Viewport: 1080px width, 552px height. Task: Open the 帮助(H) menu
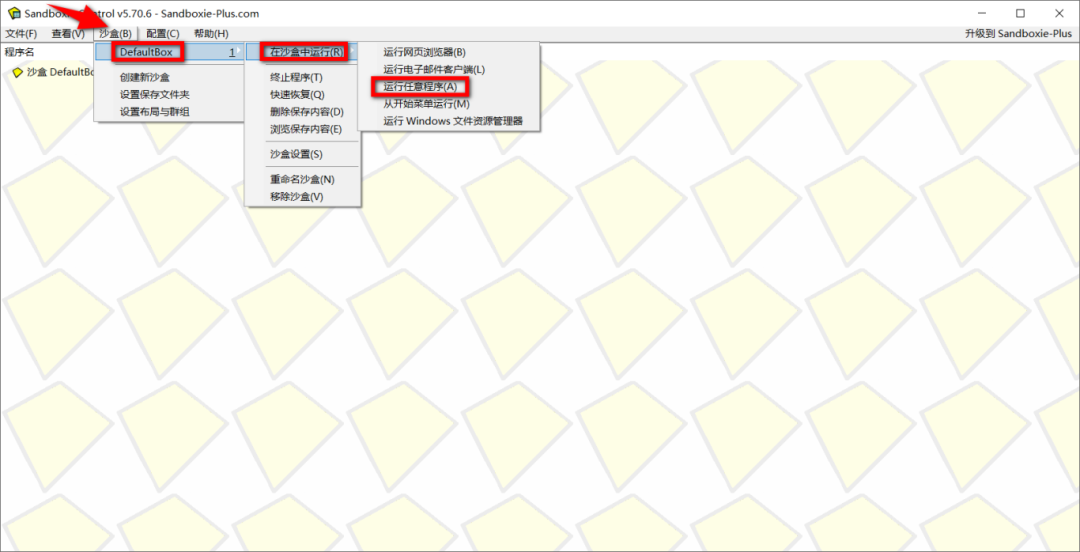coord(211,34)
